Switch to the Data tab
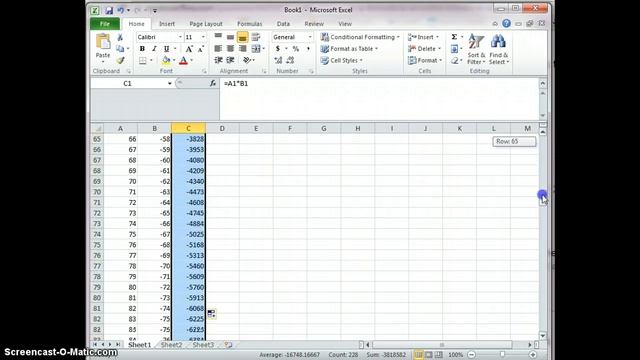The width and height of the screenshot is (640, 360). pyautogui.click(x=283, y=24)
